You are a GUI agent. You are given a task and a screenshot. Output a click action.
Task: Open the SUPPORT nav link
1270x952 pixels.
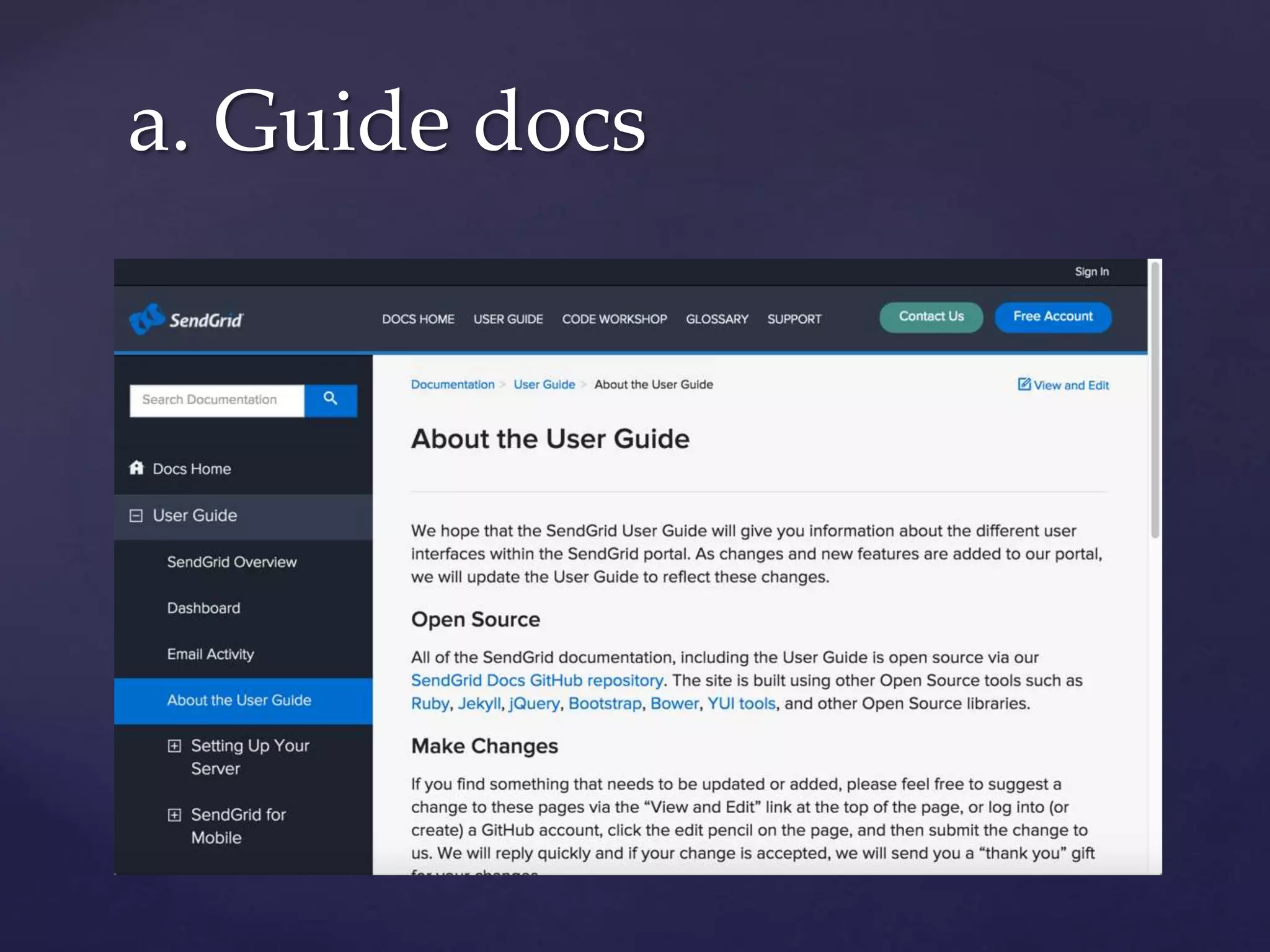click(x=794, y=319)
